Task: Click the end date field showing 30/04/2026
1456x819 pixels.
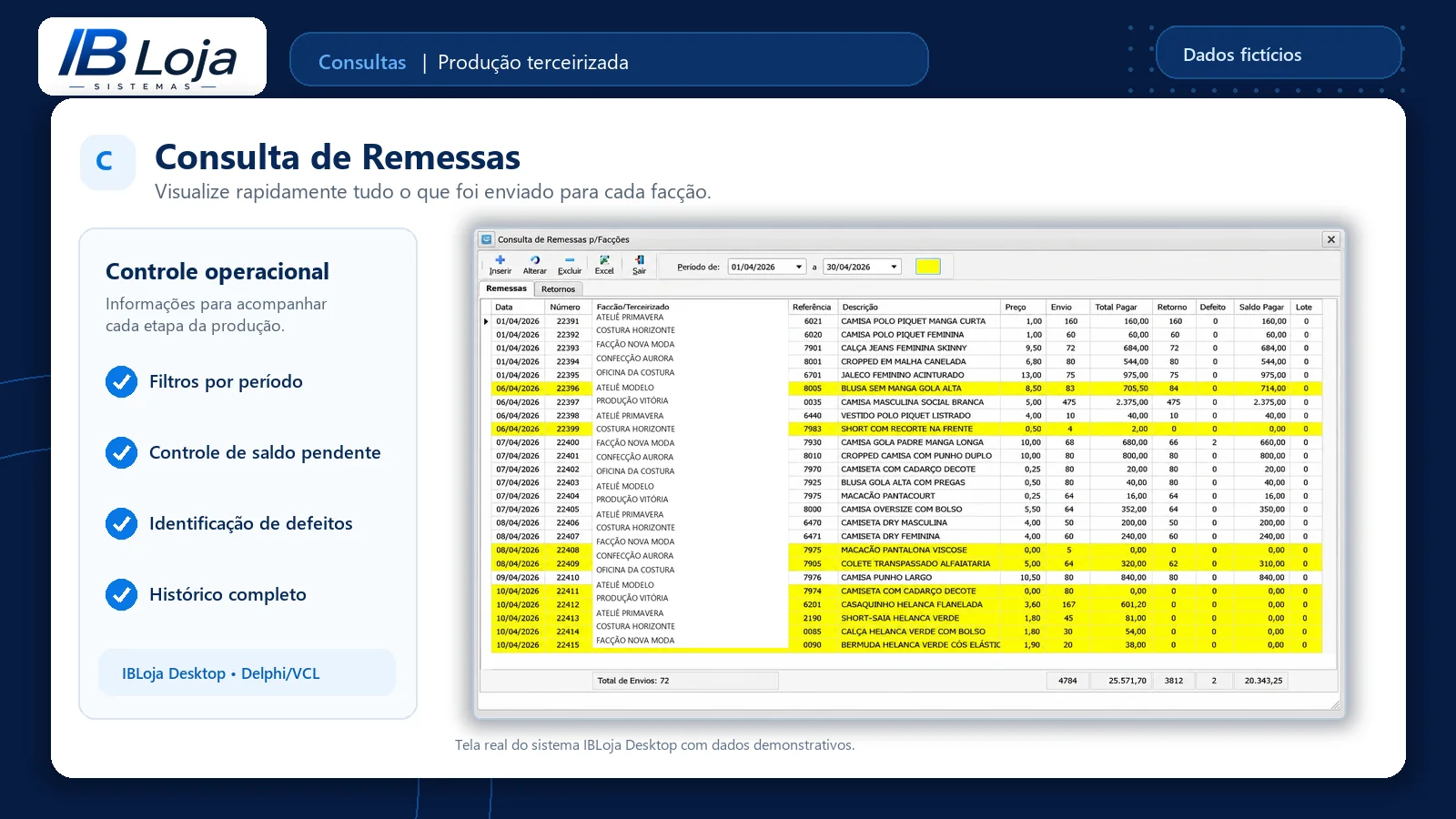Action: pyautogui.click(x=863, y=267)
